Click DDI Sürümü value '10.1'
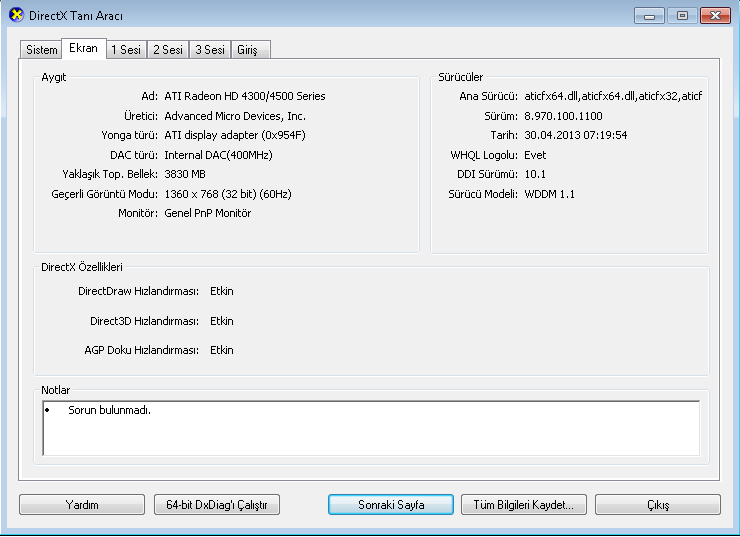 [x=535, y=174]
